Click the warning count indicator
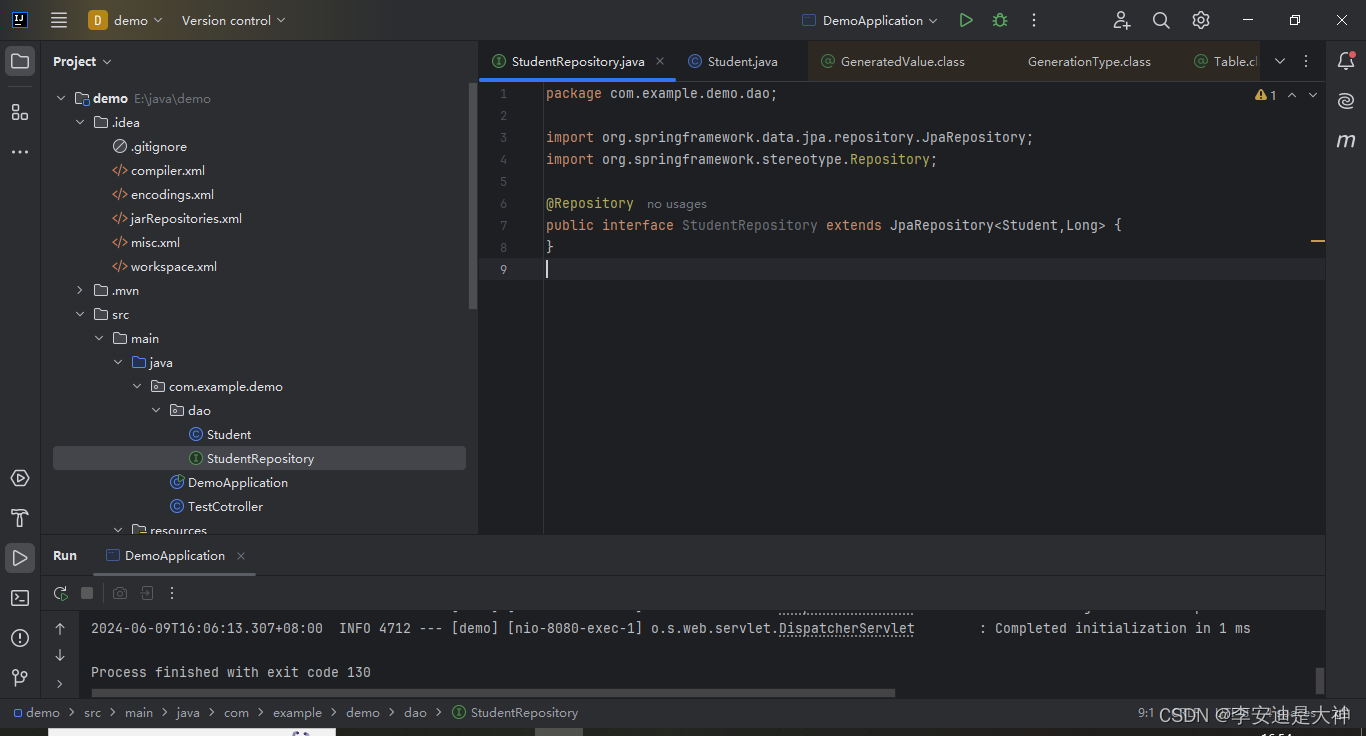The width and height of the screenshot is (1366, 736). click(x=1266, y=95)
